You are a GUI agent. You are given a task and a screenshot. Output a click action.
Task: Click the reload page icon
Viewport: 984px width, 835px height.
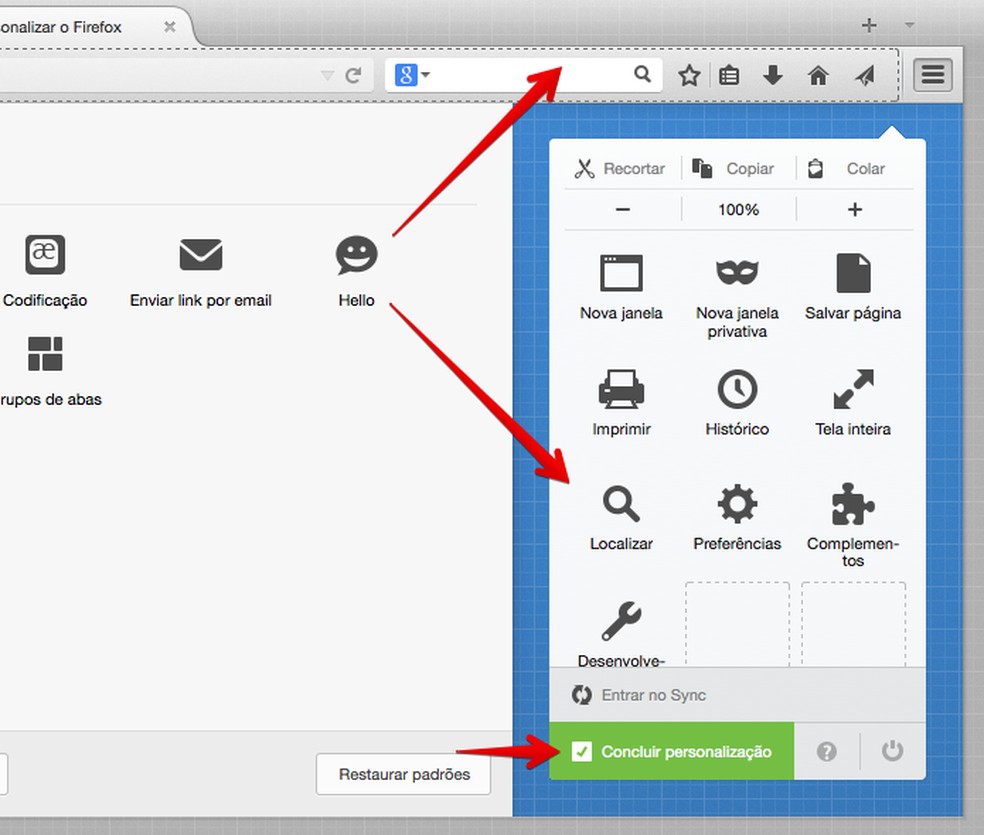pos(353,76)
